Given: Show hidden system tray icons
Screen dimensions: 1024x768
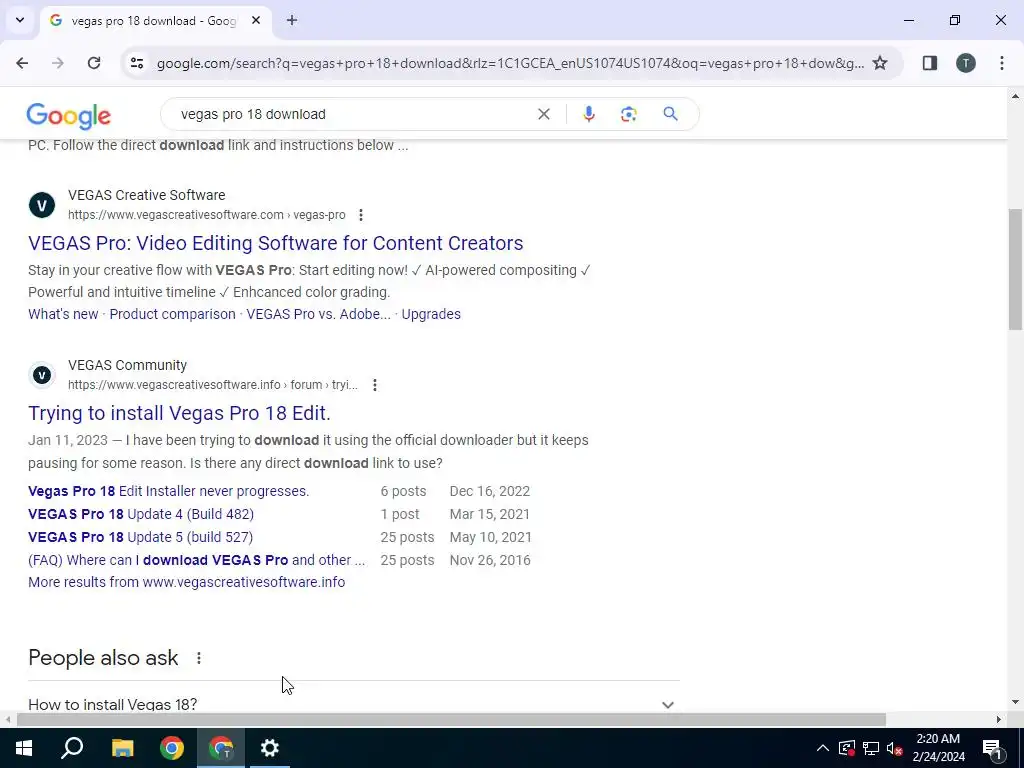Looking at the screenshot, I should click(x=823, y=748).
